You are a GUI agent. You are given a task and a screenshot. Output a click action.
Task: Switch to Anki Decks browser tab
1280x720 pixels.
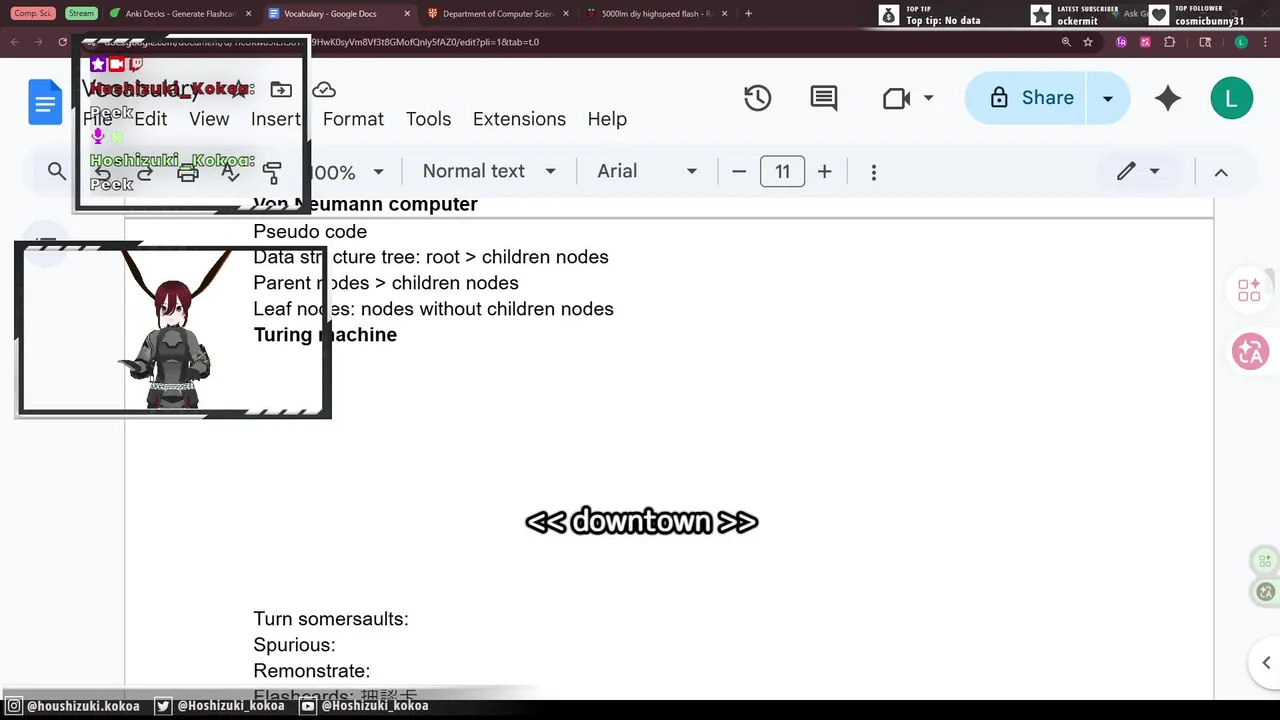pos(180,14)
